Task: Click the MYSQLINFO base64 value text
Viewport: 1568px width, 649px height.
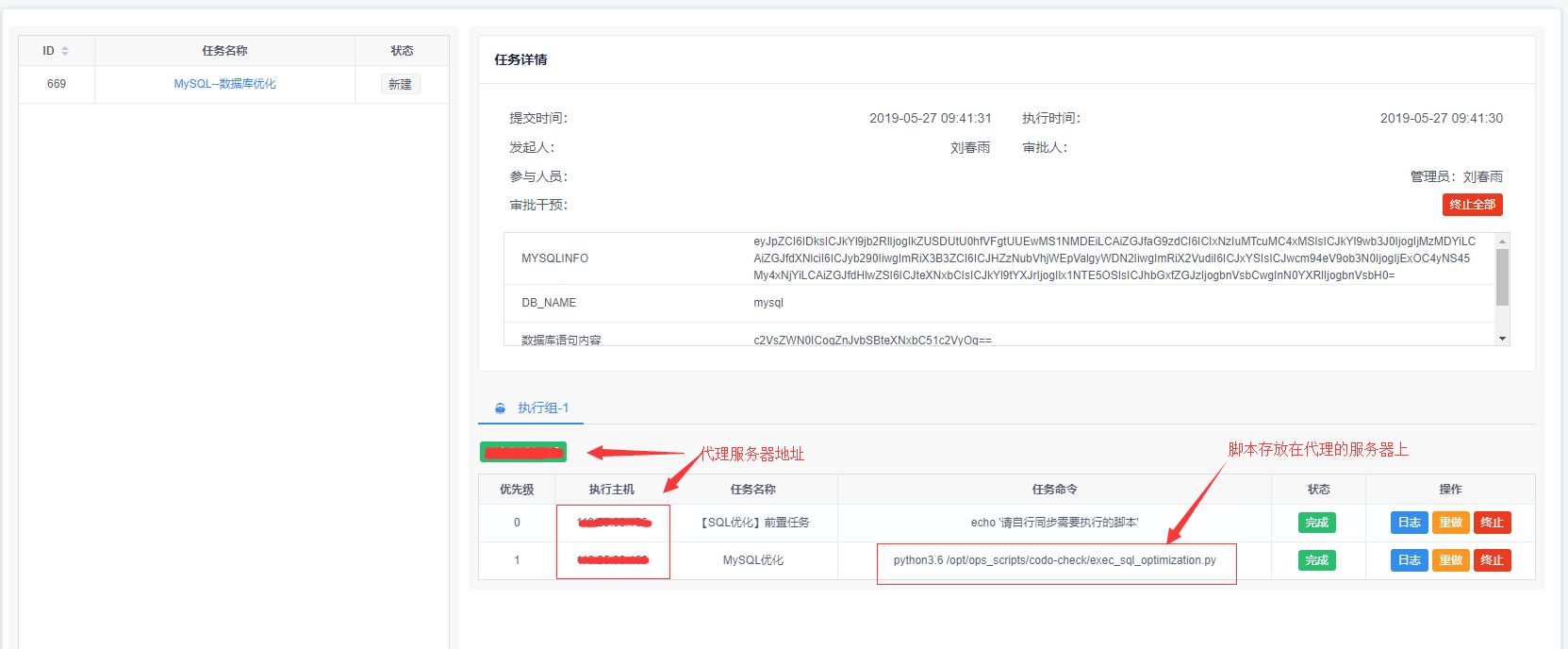Action: click(x=1114, y=258)
